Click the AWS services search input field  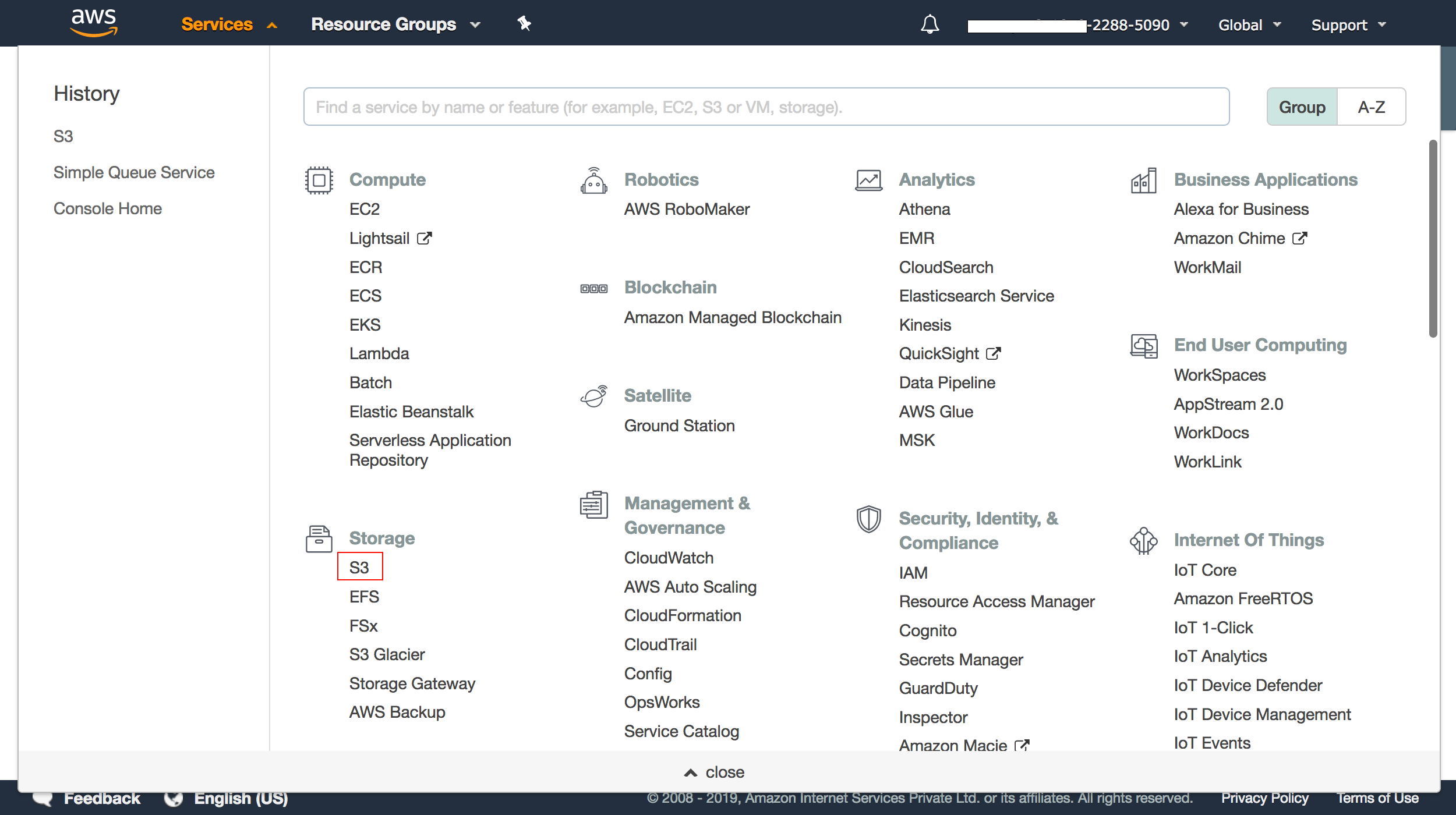tap(765, 106)
